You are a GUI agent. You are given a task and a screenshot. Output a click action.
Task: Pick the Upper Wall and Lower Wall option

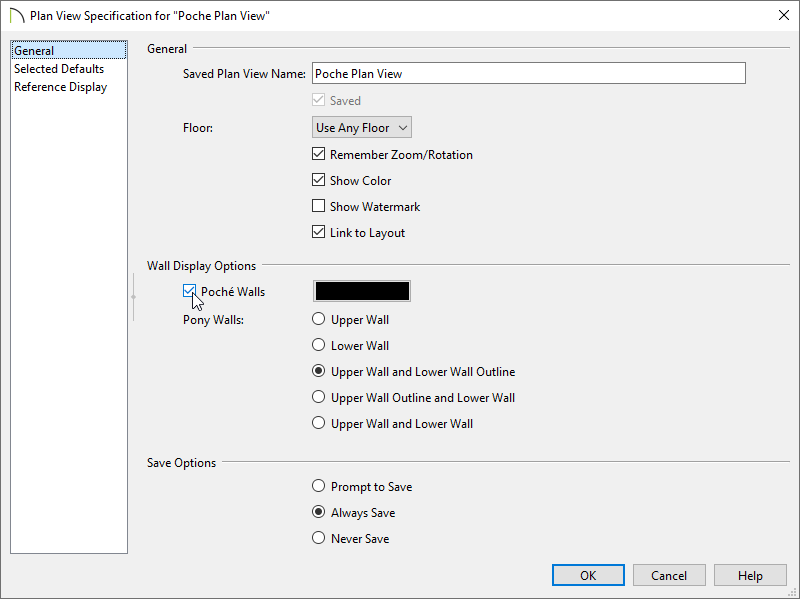pyautogui.click(x=318, y=422)
